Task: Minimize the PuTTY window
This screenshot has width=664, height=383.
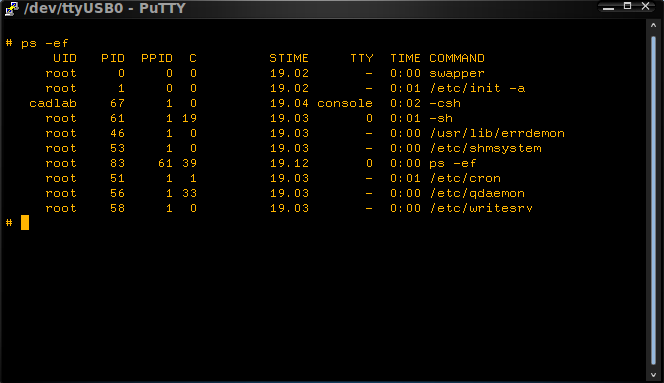Action: click(x=609, y=7)
